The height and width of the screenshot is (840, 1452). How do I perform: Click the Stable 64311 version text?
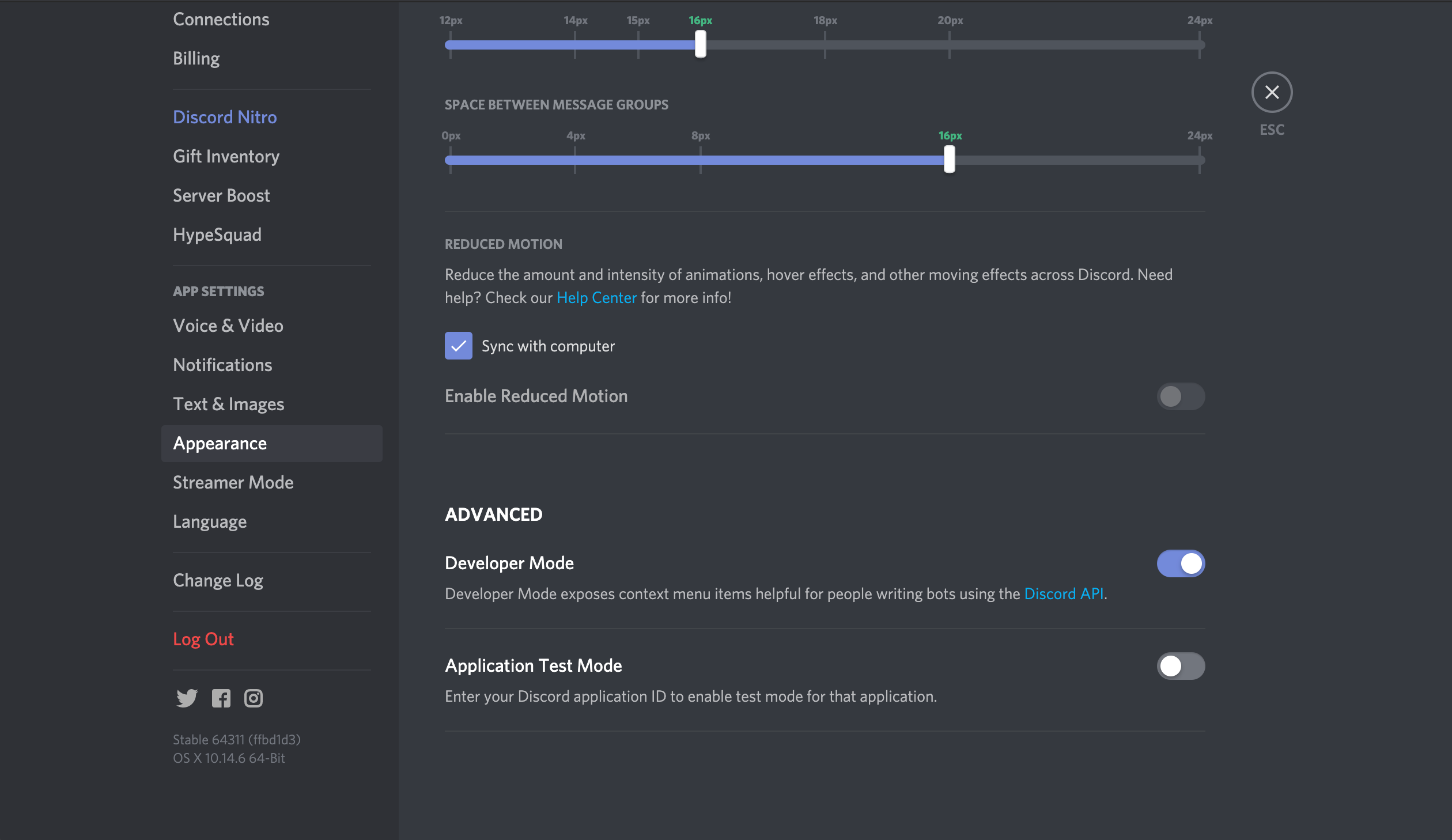(237, 740)
